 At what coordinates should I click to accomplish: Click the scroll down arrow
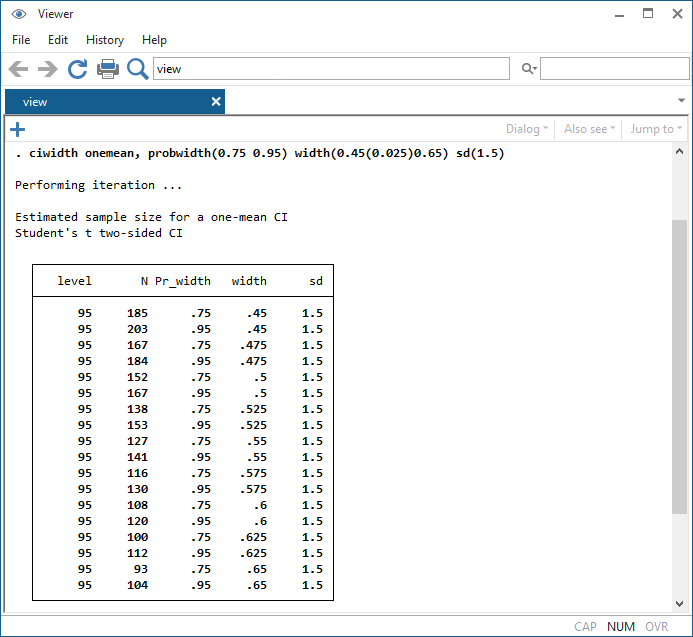pos(679,603)
